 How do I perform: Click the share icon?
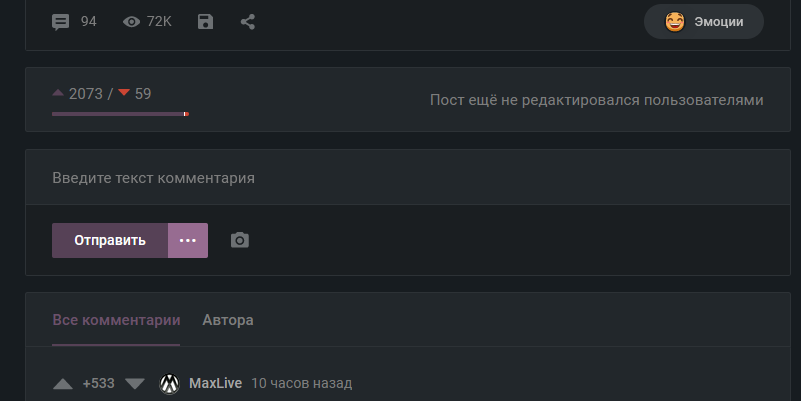click(248, 21)
